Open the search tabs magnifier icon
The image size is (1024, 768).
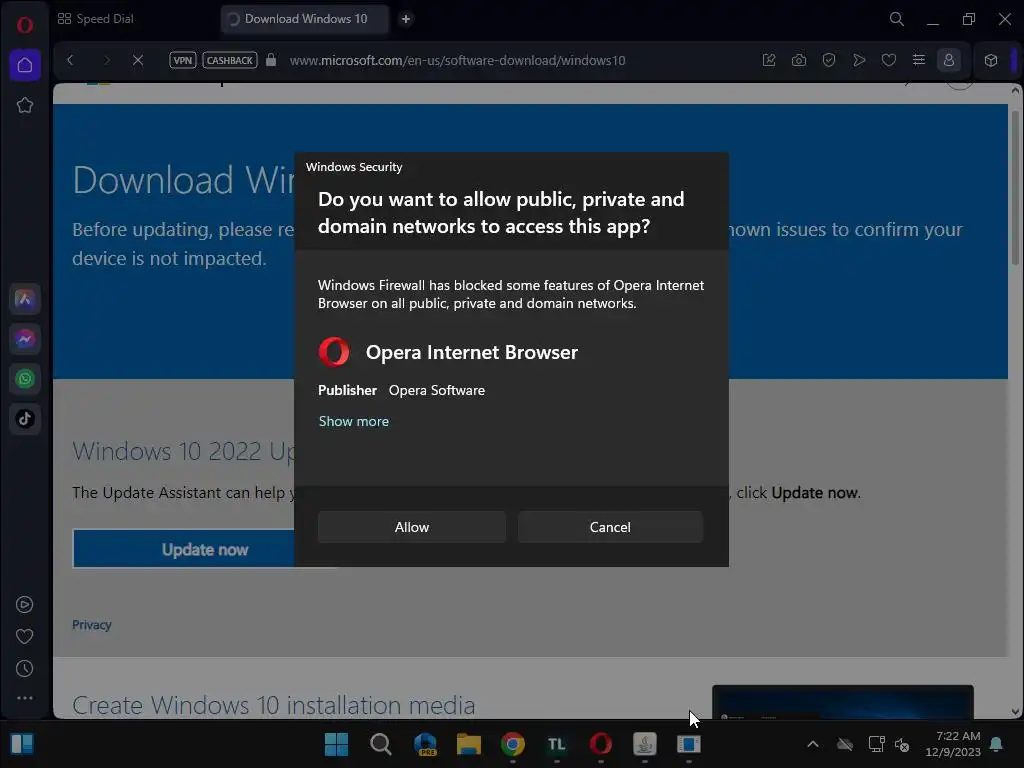click(897, 19)
